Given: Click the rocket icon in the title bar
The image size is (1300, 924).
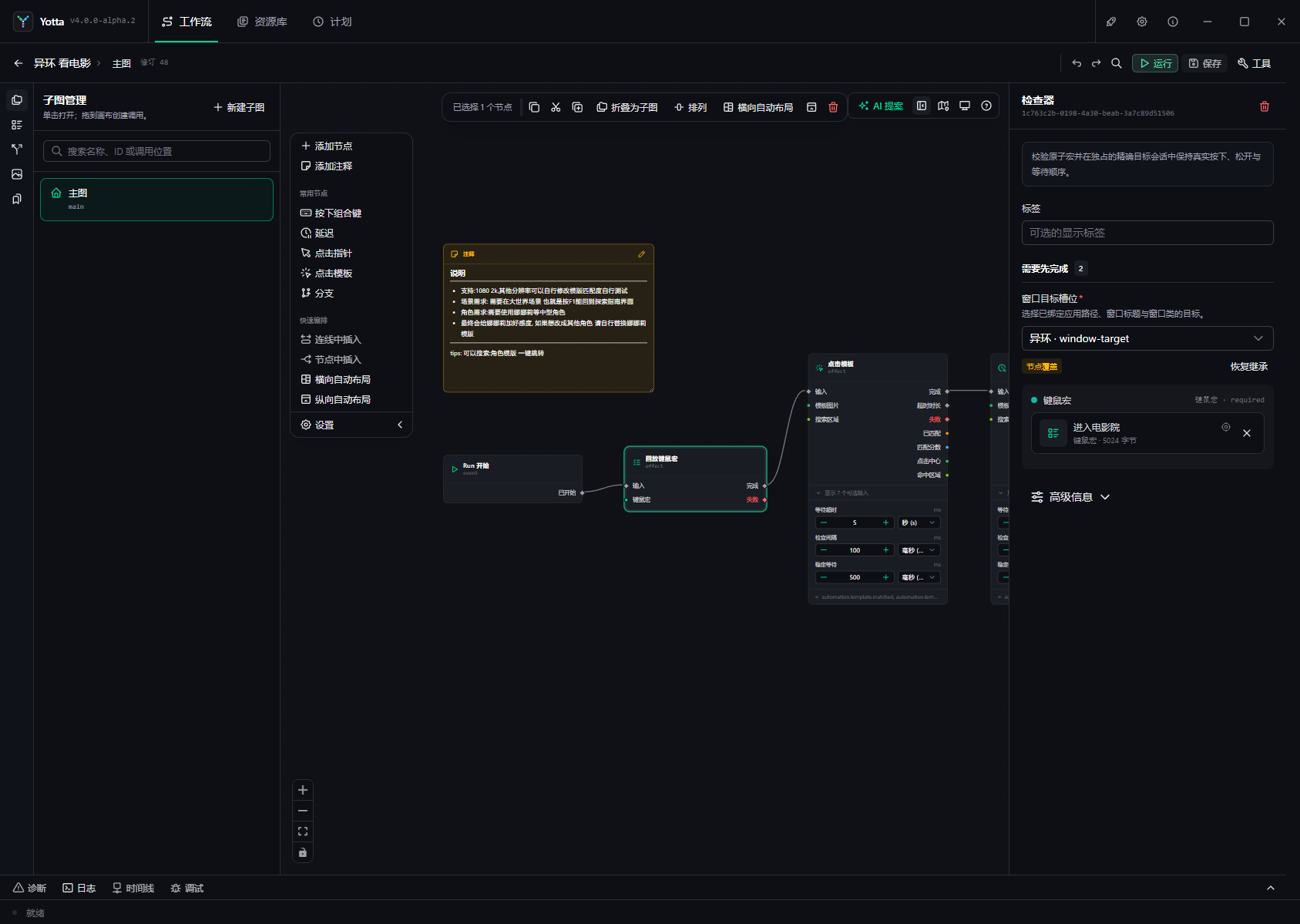Looking at the screenshot, I should tap(1111, 22).
